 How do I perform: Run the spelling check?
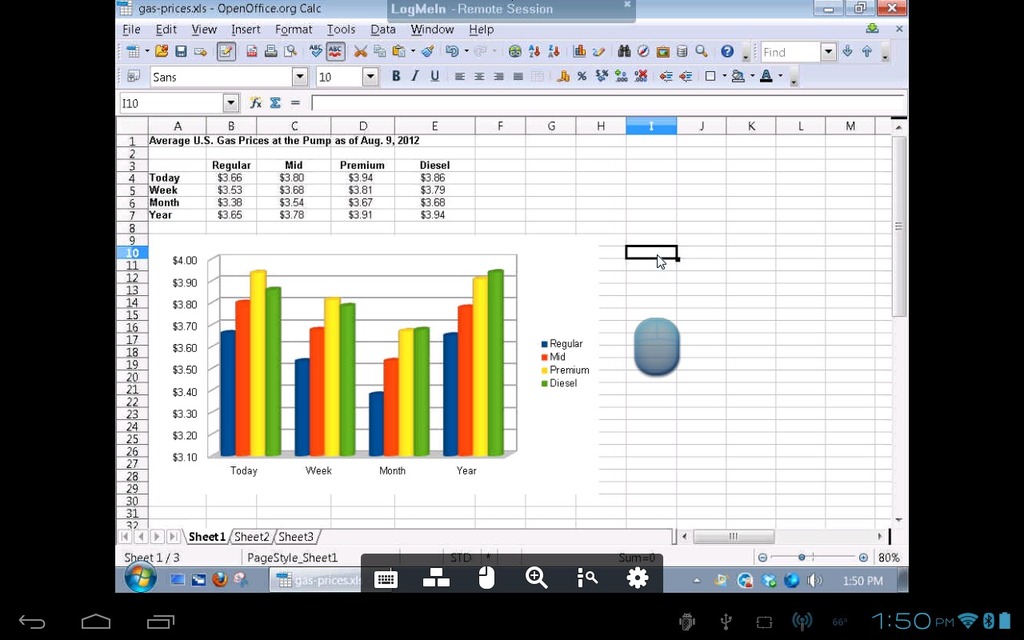[316, 52]
